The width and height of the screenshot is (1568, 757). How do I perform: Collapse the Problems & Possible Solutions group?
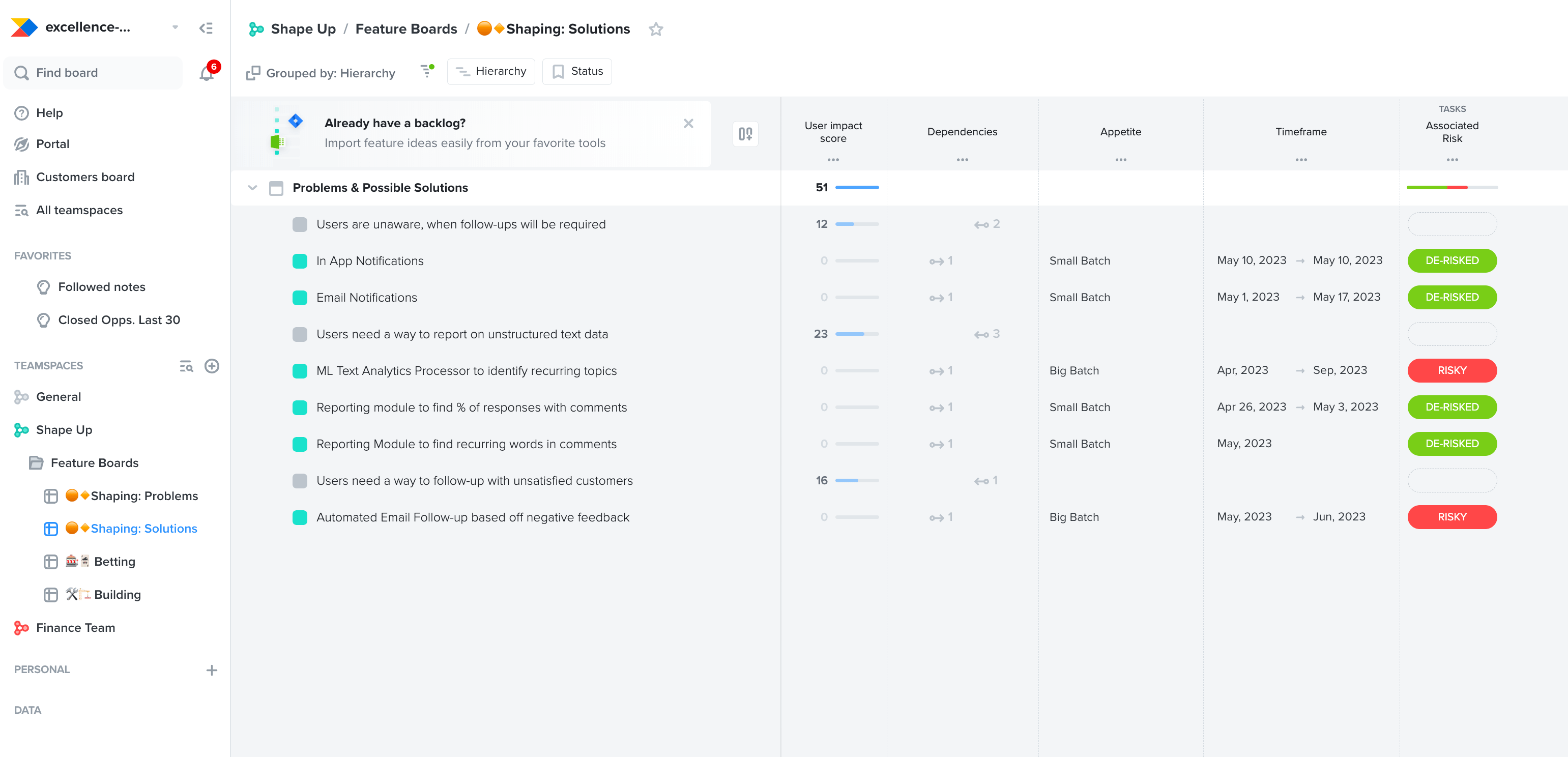[x=253, y=187]
